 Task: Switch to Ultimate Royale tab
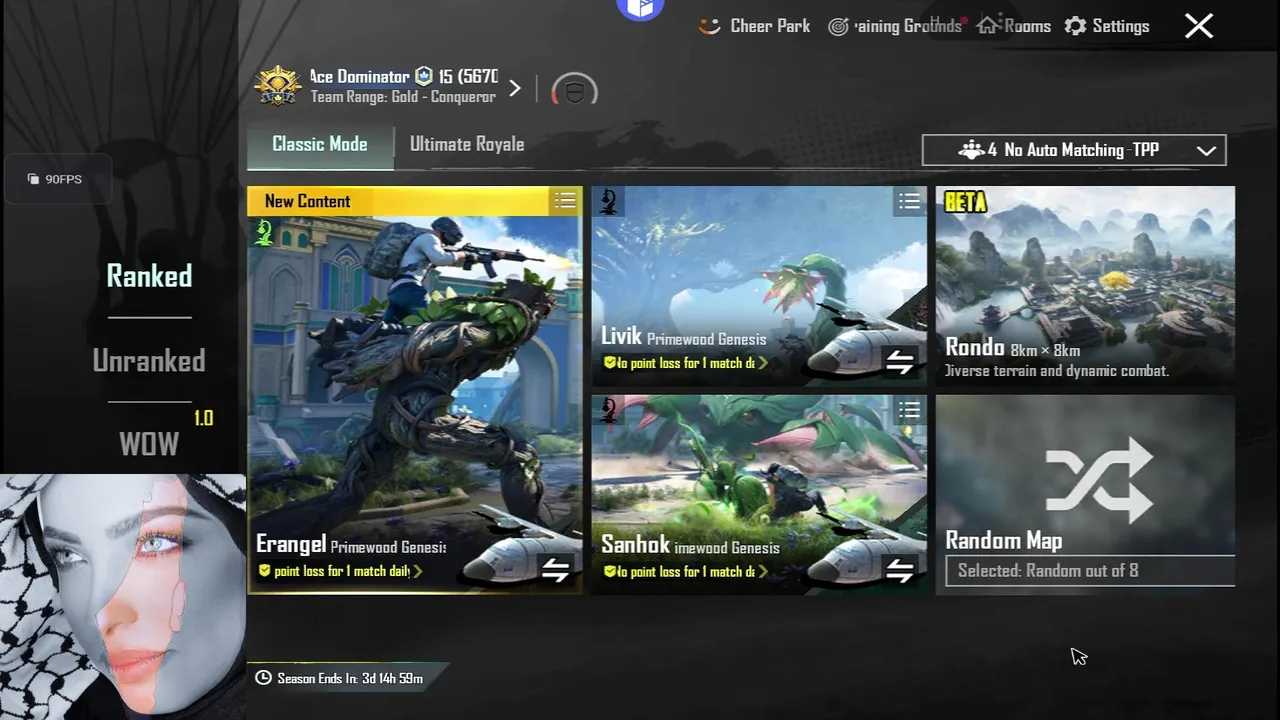pos(467,144)
